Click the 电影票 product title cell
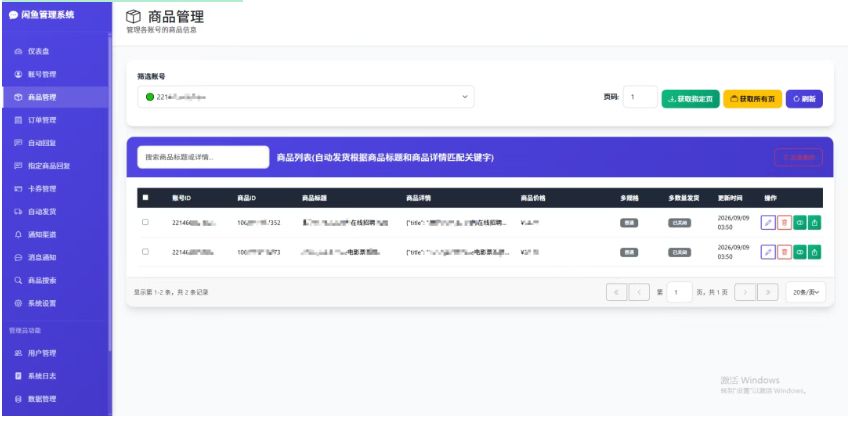850x421 pixels. (x=342, y=252)
